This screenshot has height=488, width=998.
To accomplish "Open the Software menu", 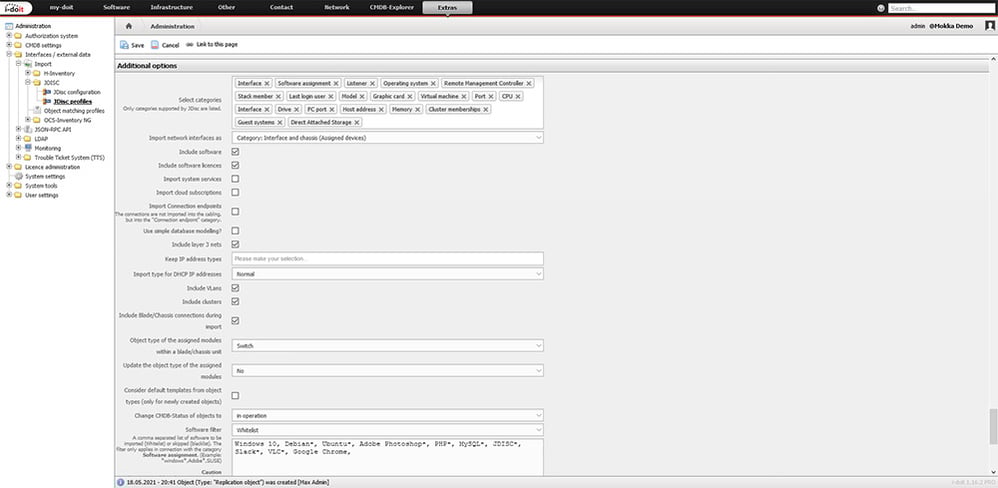I will [x=116, y=8].
